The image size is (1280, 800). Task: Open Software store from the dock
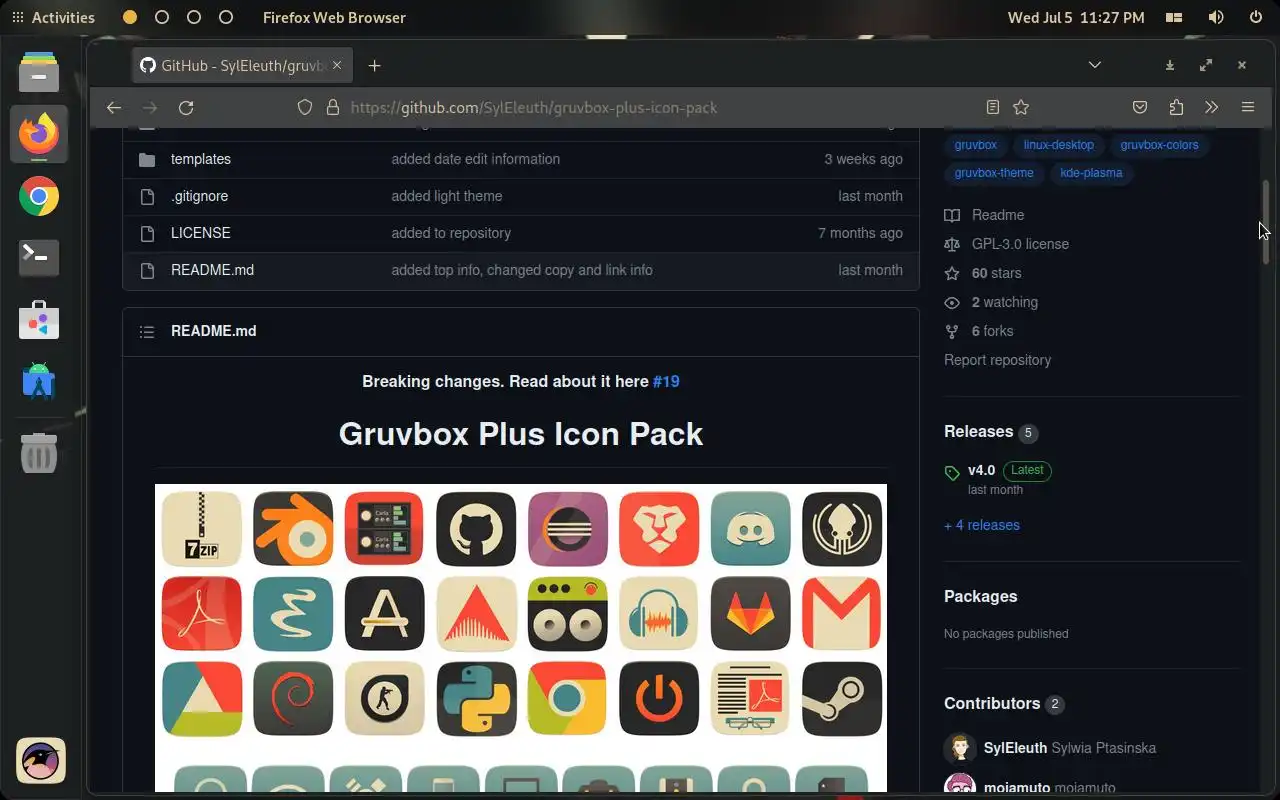pyautogui.click(x=39, y=320)
